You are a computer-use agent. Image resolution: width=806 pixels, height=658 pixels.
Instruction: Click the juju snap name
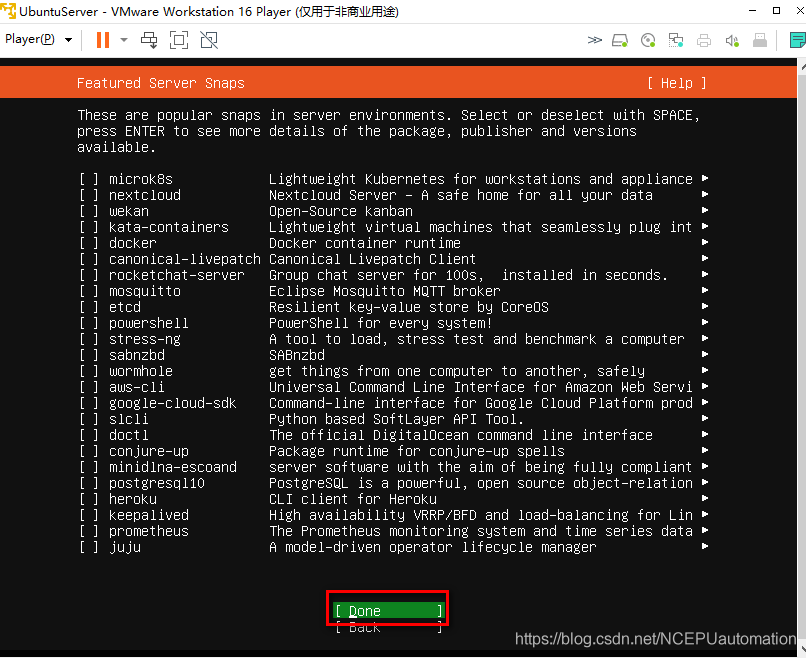coord(124,547)
